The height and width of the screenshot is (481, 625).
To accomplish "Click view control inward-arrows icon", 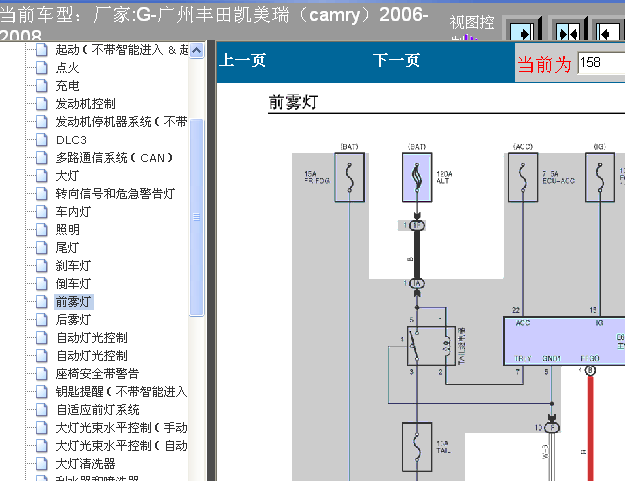I will [x=568, y=33].
